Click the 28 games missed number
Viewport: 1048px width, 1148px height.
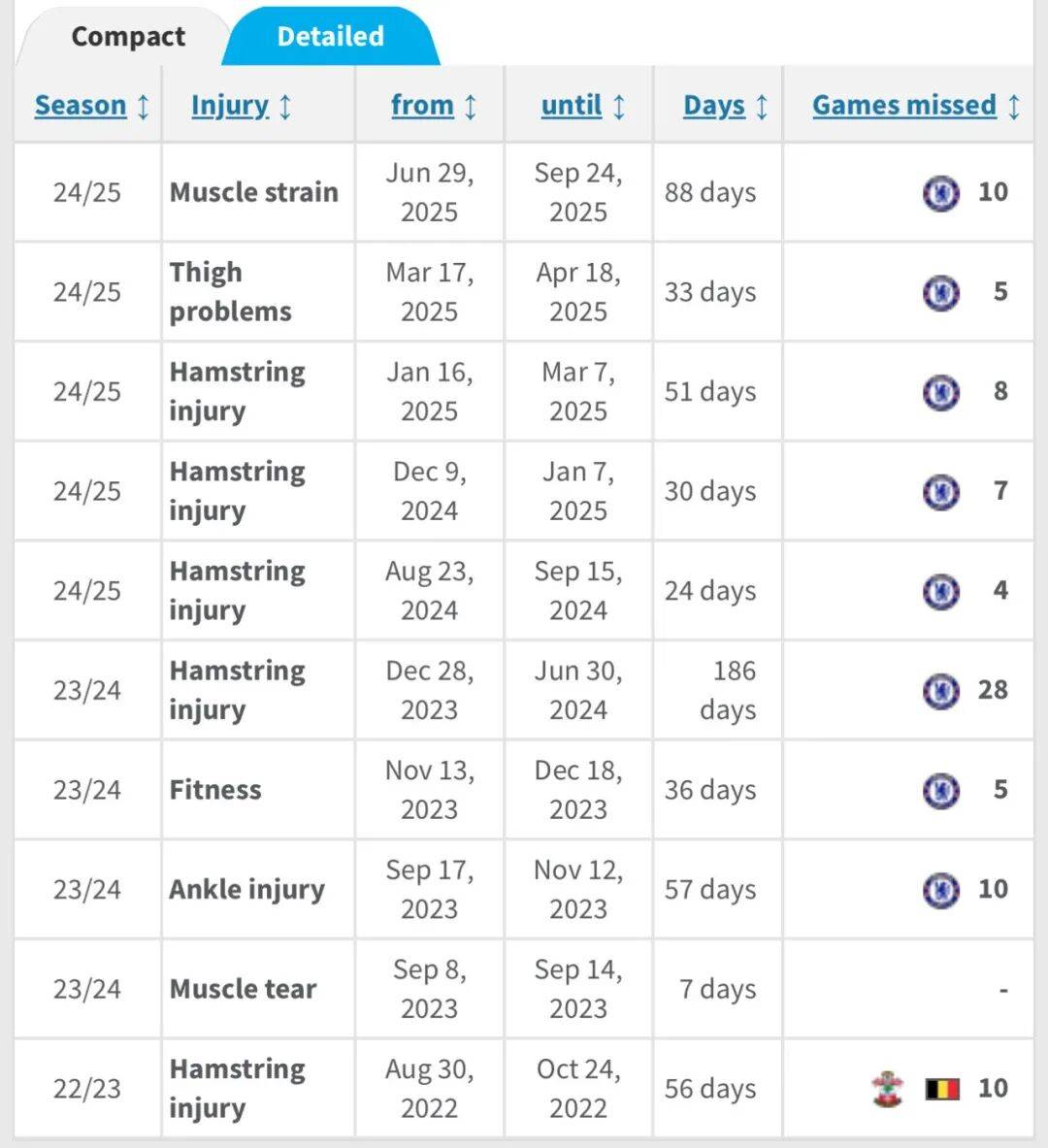[x=993, y=690]
